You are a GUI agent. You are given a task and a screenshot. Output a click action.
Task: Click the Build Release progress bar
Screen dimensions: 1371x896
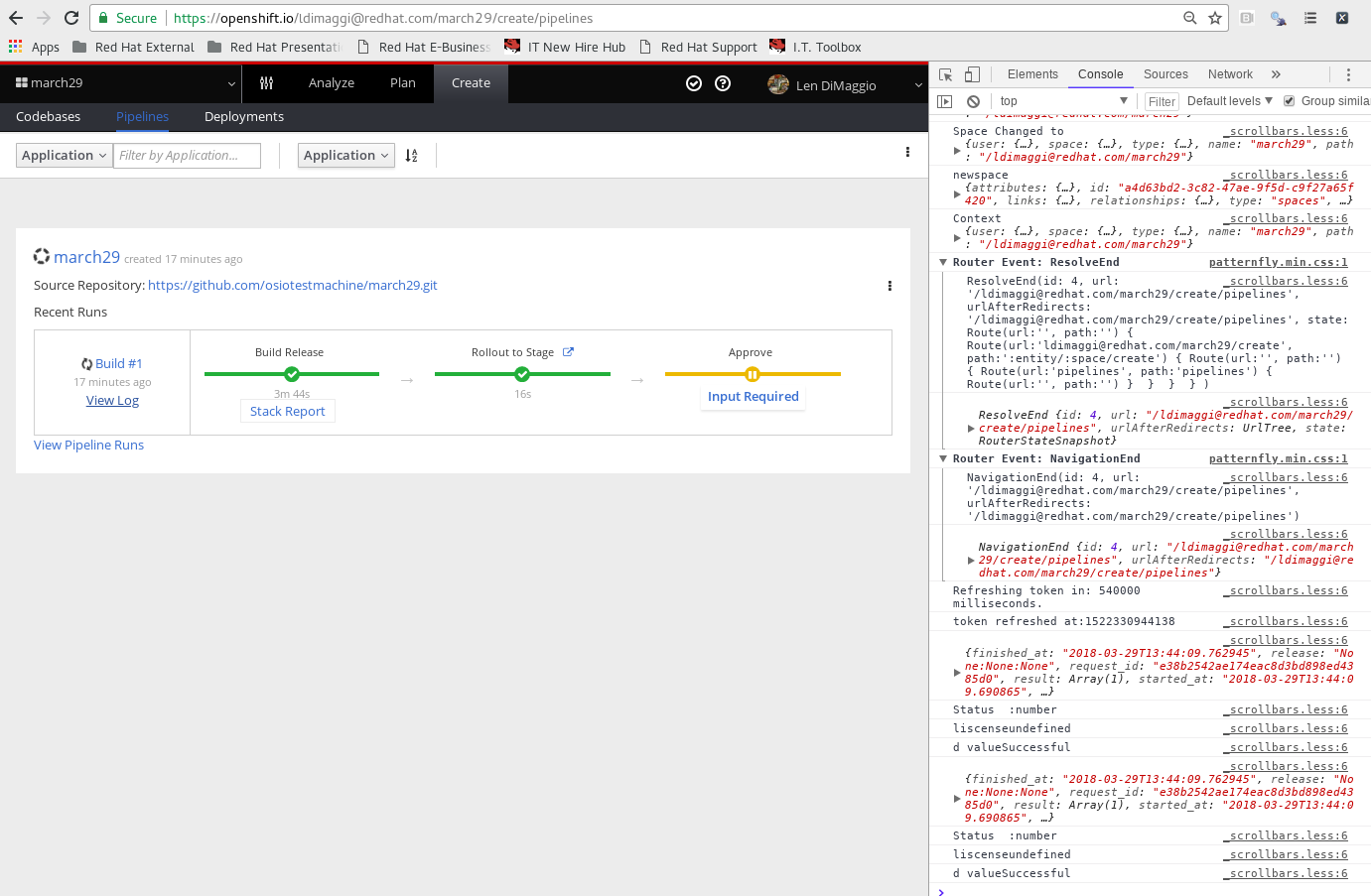coord(291,374)
